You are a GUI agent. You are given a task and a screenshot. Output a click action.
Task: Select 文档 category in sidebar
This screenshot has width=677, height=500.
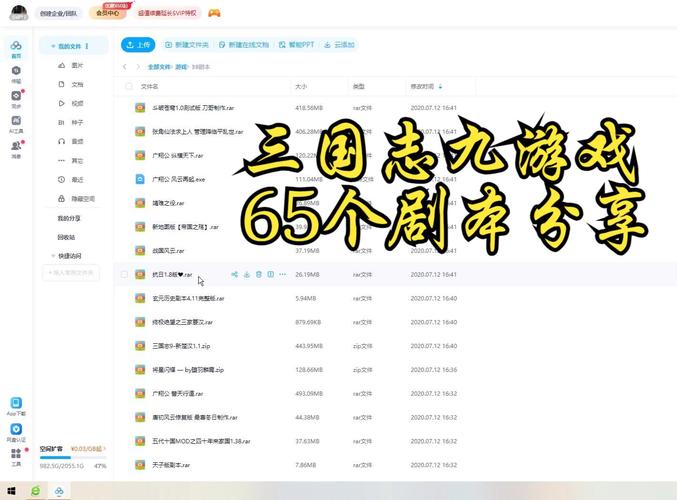(x=70, y=84)
